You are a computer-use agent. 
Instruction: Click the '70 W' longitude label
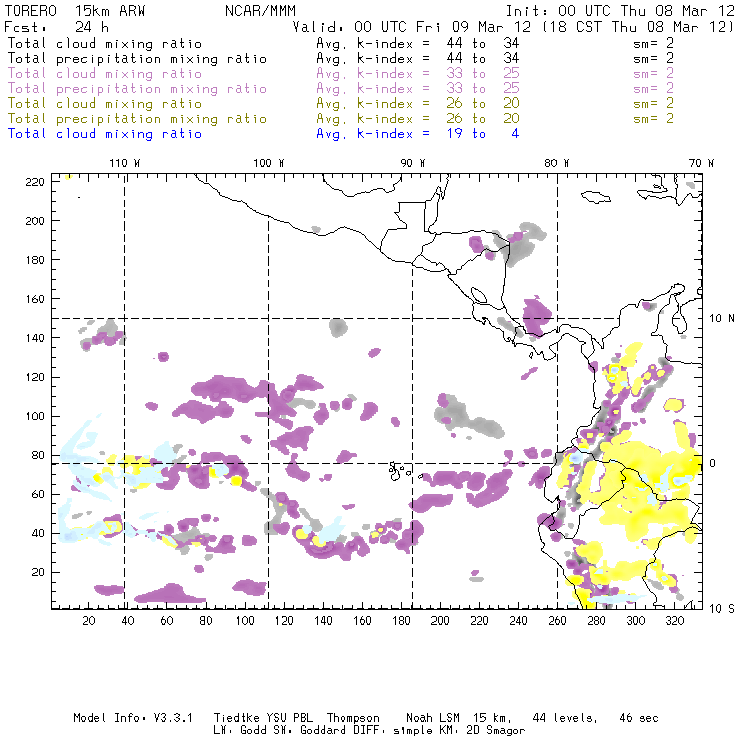(x=701, y=163)
